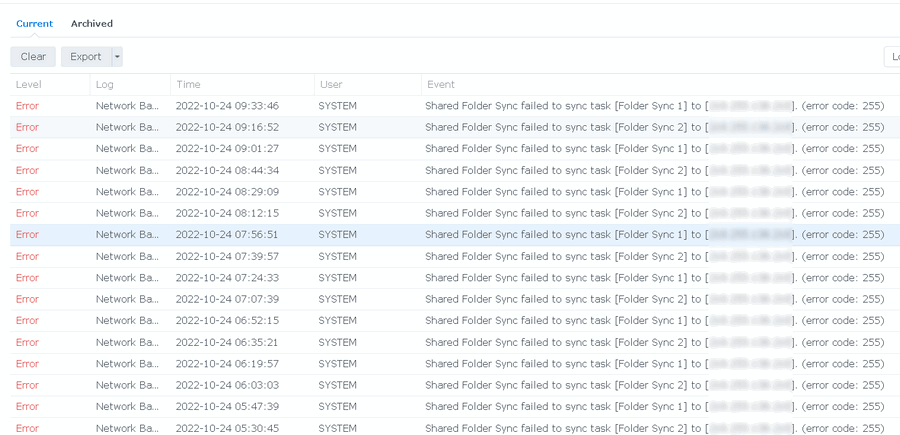Click the Export button
900x435 pixels.
(x=86, y=57)
